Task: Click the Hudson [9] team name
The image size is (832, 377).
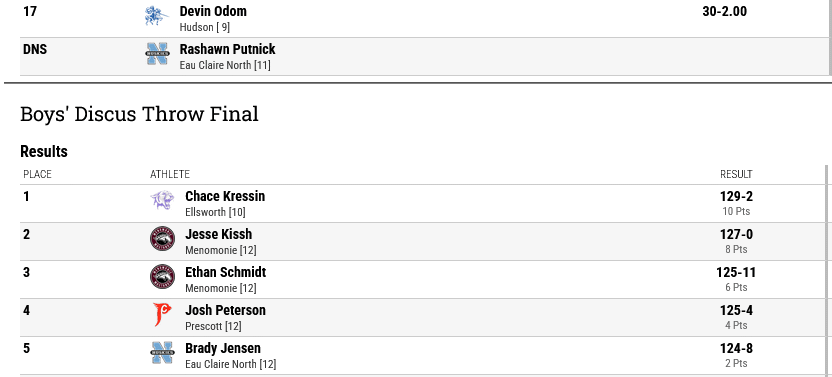Action: (x=205, y=27)
